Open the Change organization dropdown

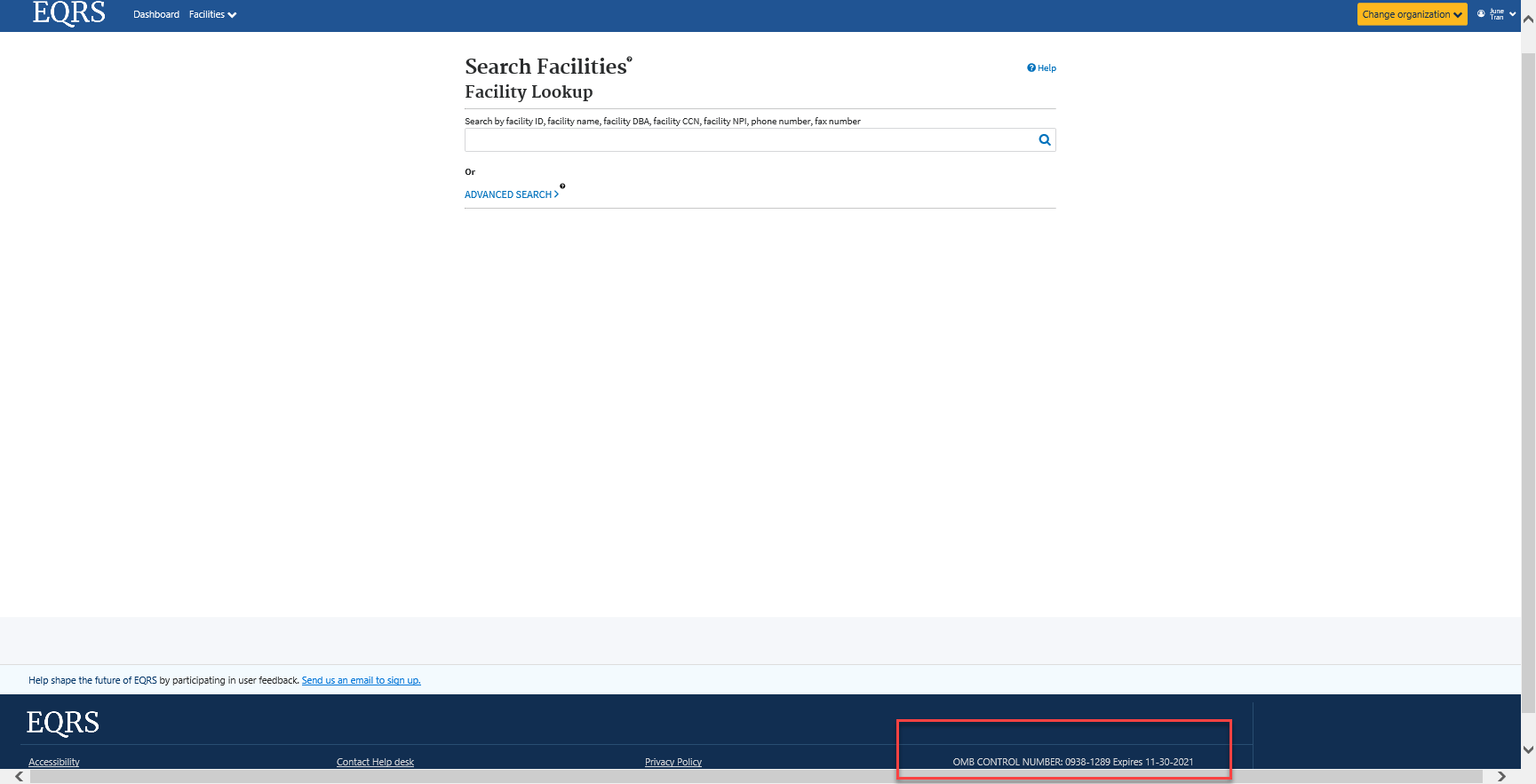(1412, 14)
